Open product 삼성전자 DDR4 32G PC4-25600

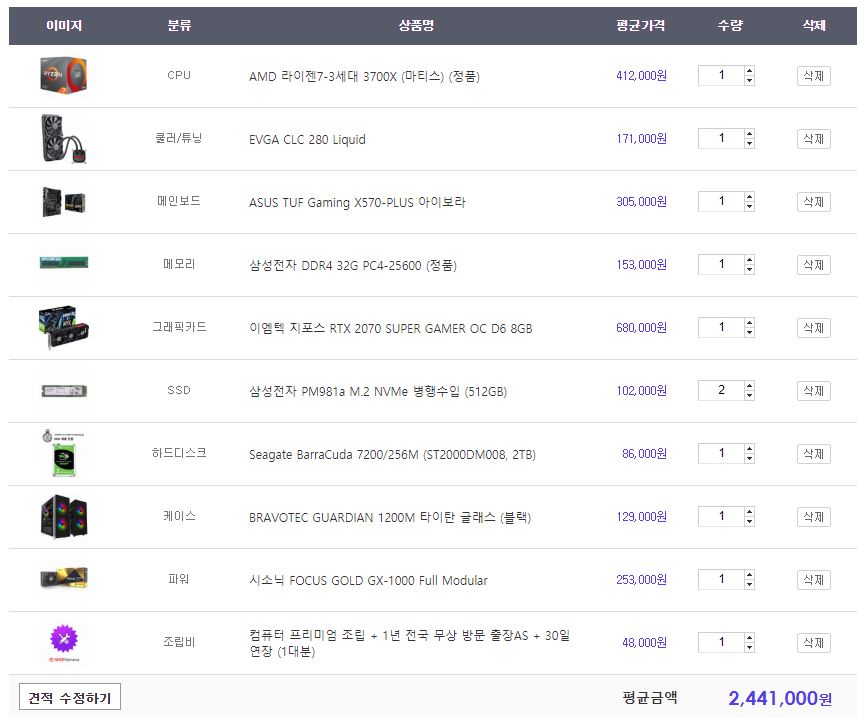353,265
